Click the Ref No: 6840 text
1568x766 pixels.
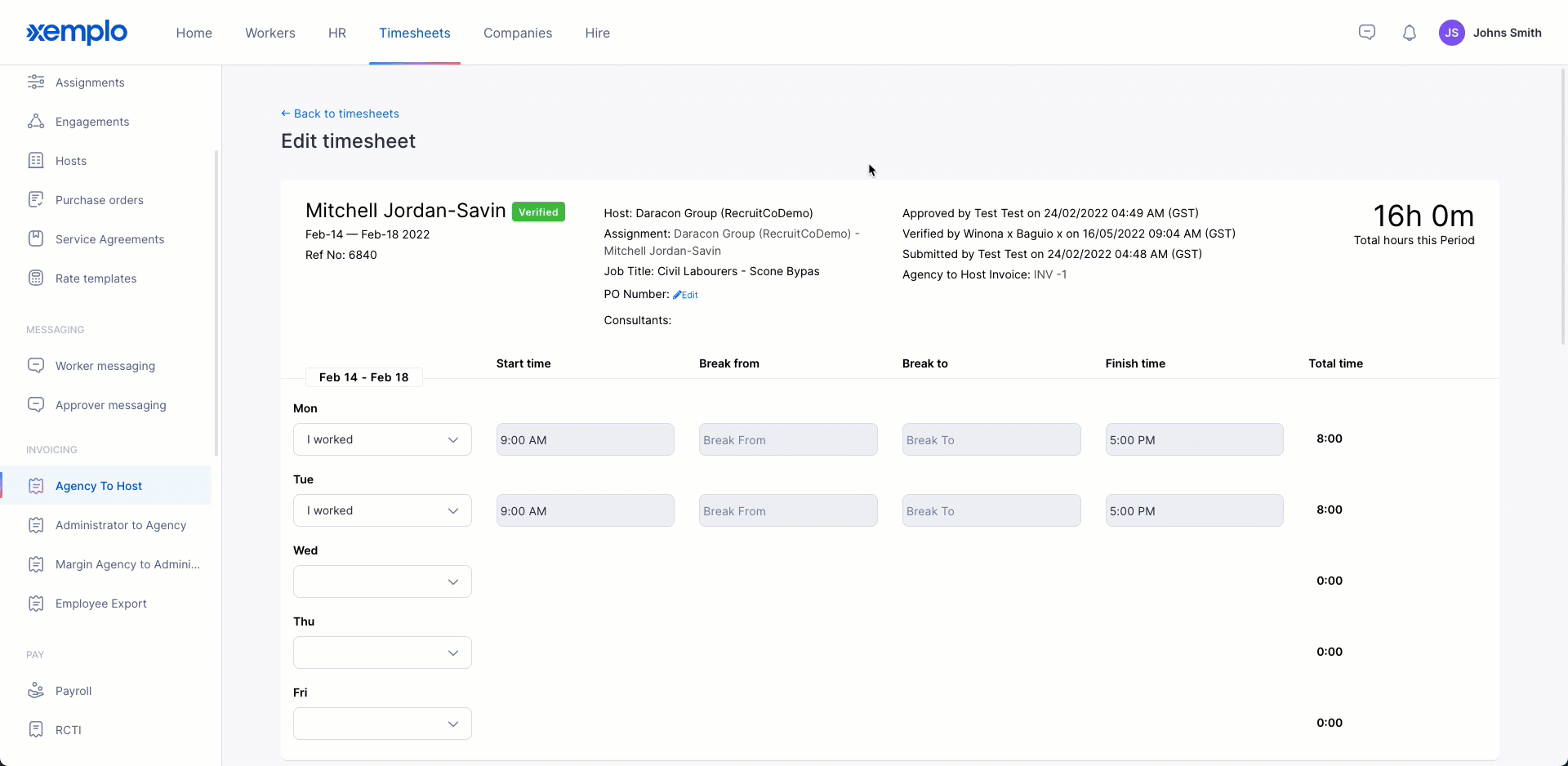click(x=341, y=255)
